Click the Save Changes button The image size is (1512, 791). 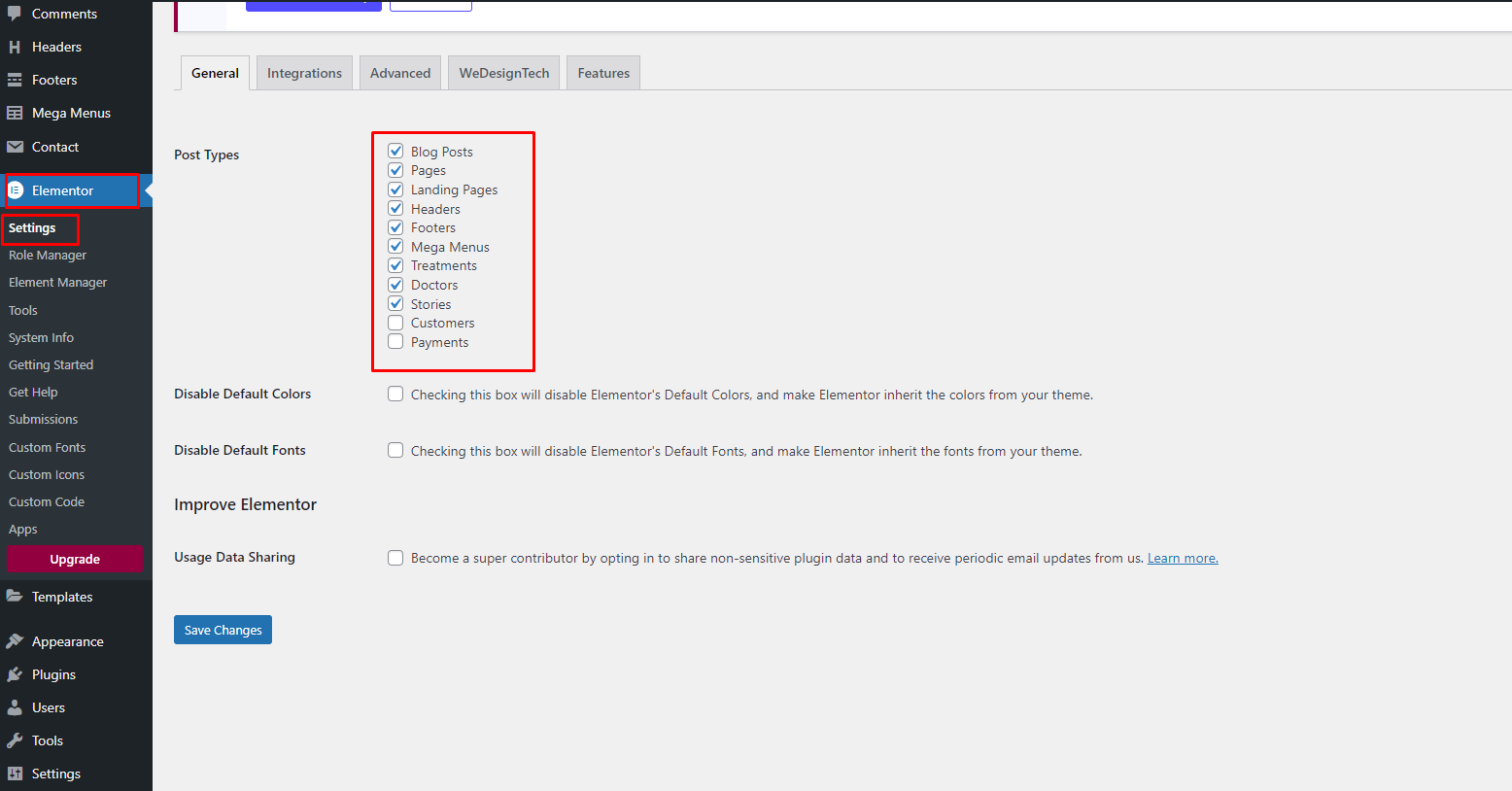click(223, 630)
